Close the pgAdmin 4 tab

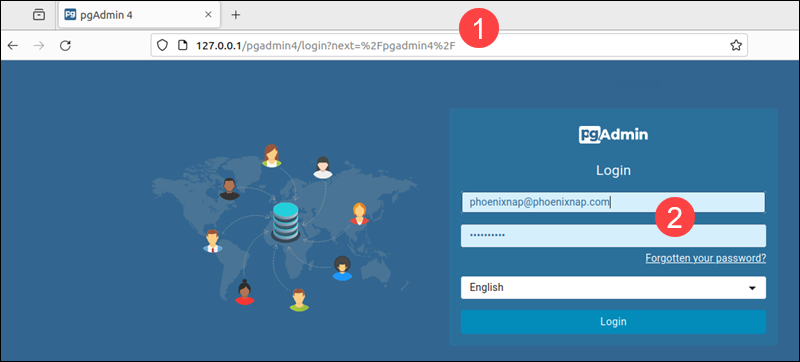[x=208, y=15]
